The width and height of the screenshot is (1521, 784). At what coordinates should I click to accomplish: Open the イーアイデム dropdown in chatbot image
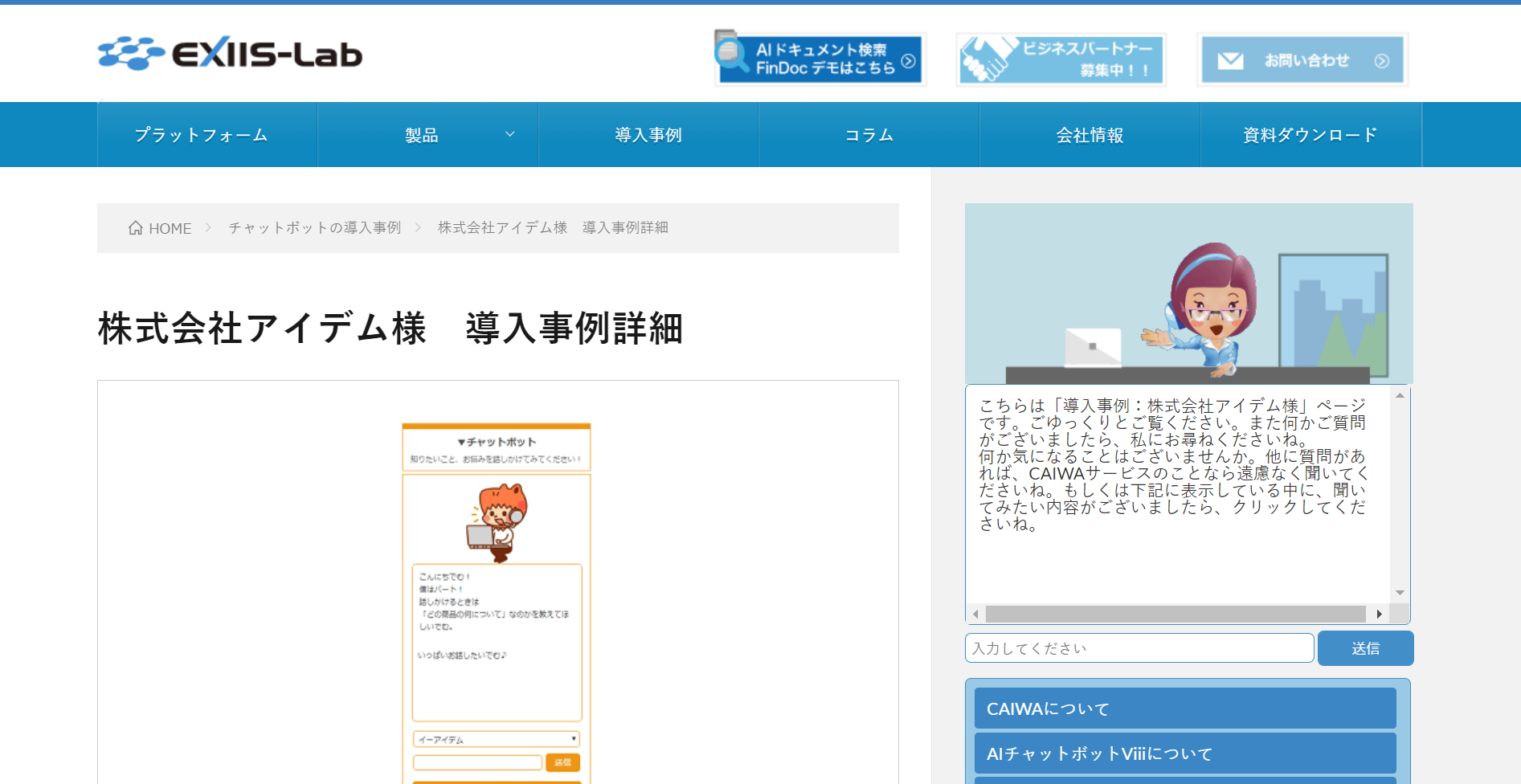(497, 739)
